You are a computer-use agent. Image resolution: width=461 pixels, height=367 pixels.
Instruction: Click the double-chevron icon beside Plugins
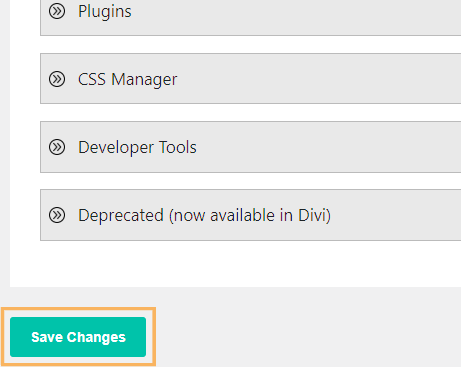point(57,11)
